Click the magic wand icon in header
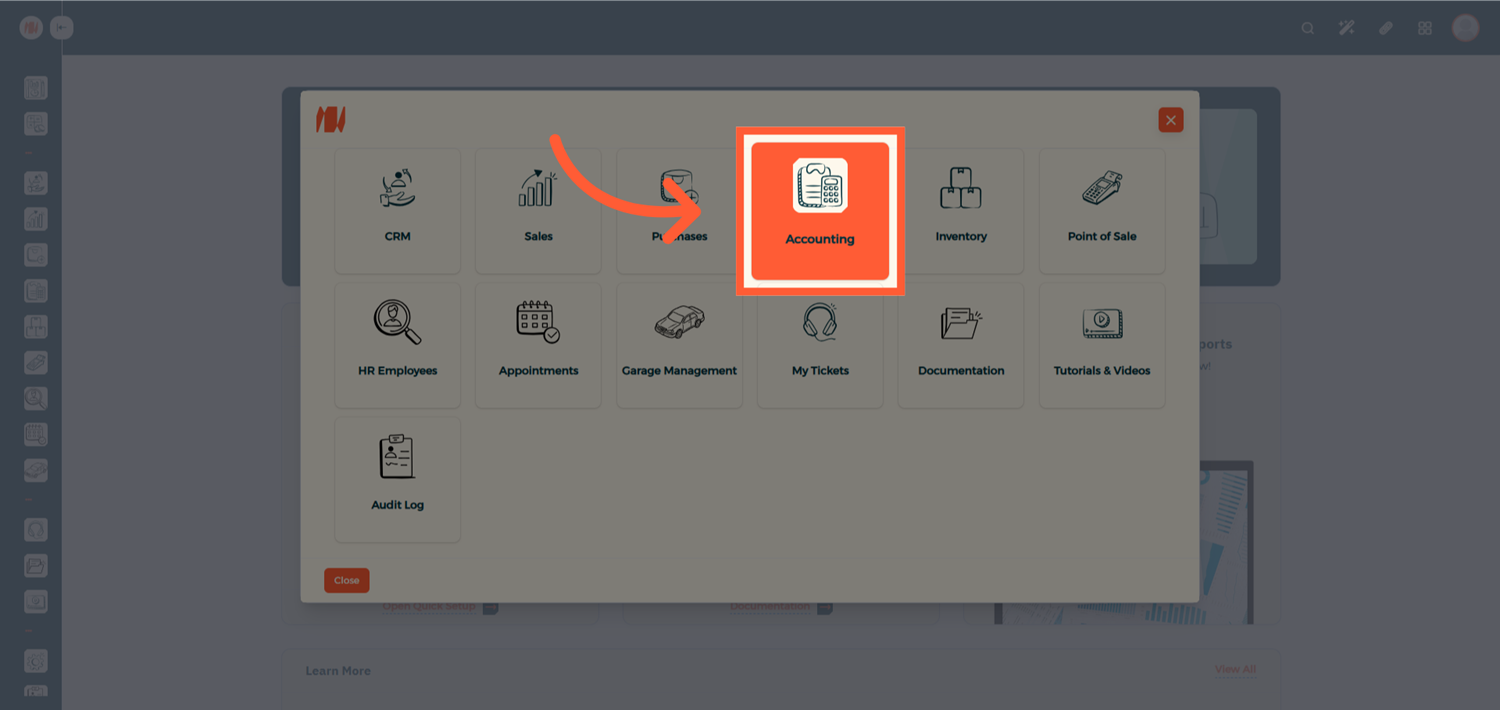The width and height of the screenshot is (1500, 710). tap(1346, 28)
